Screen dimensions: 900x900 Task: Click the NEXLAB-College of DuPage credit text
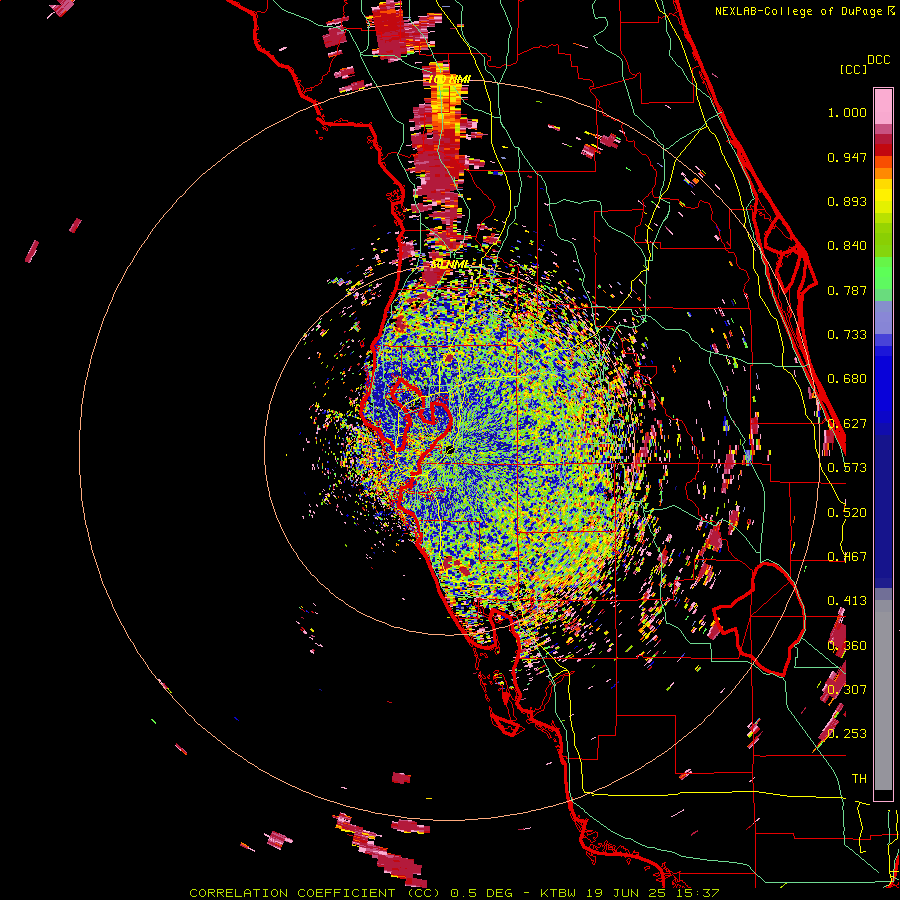(x=798, y=11)
